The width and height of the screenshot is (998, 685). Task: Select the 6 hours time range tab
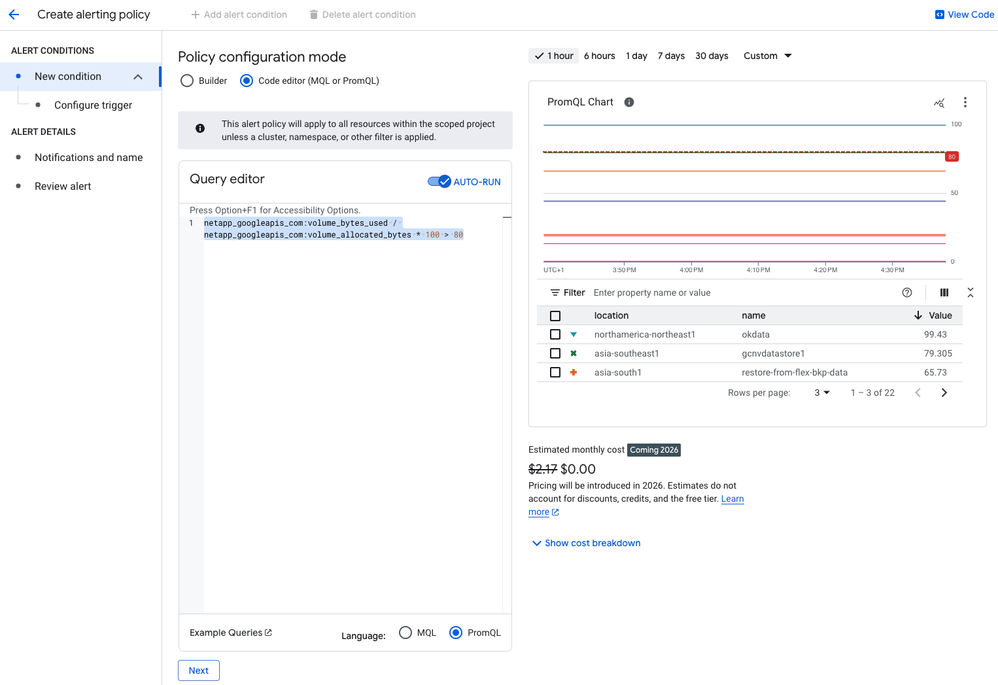(599, 56)
